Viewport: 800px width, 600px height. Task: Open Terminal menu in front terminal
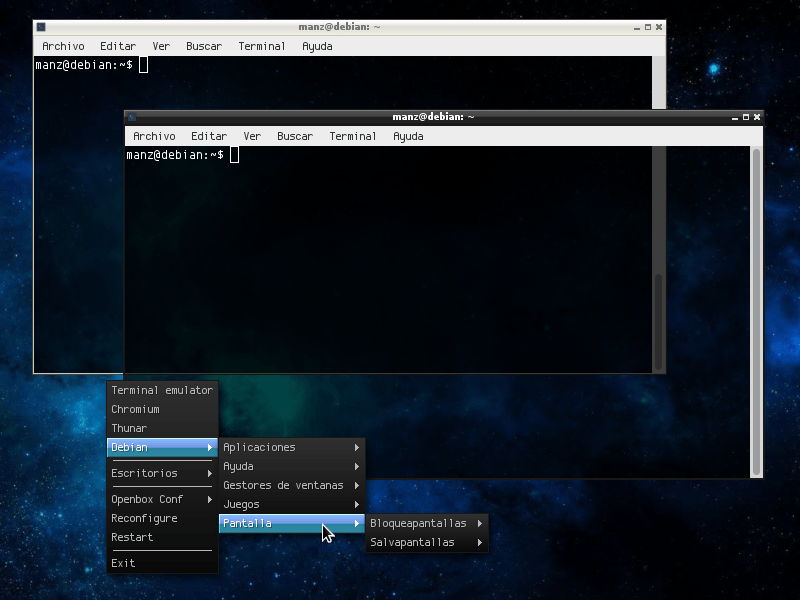(353, 136)
